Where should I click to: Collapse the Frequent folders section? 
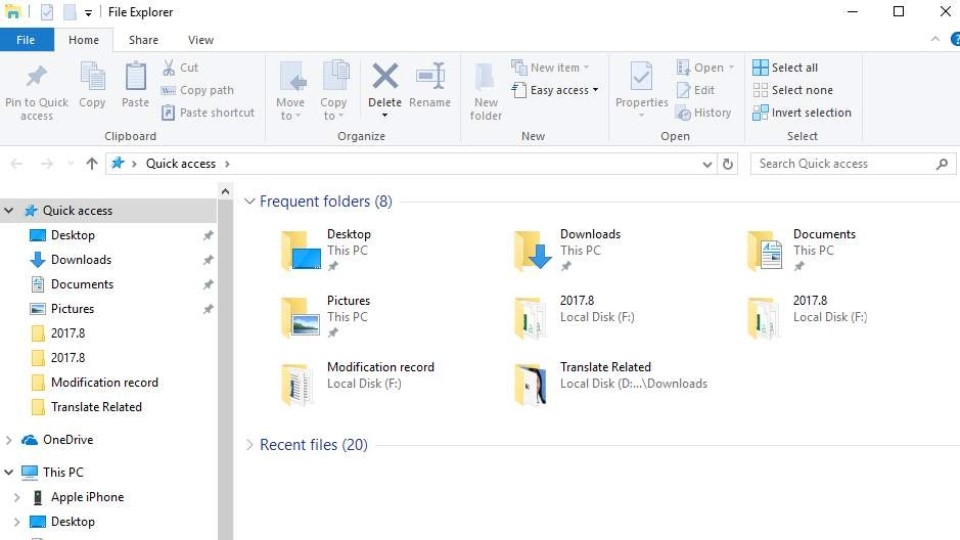pos(249,201)
